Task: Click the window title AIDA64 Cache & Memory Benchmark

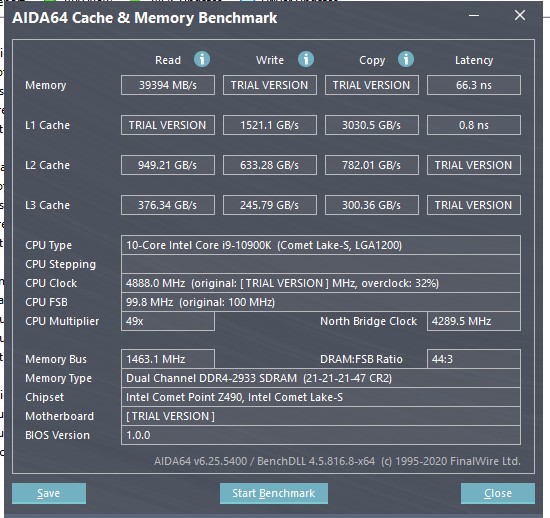Action: click(x=145, y=18)
